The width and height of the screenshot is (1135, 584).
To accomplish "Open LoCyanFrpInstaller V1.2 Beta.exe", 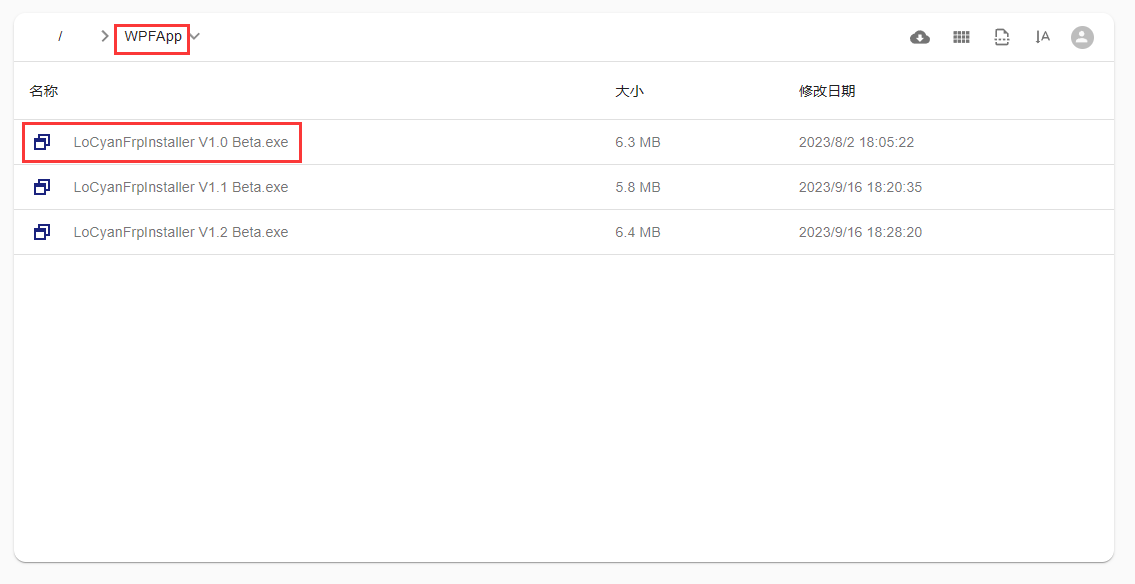I will (x=181, y=232).
